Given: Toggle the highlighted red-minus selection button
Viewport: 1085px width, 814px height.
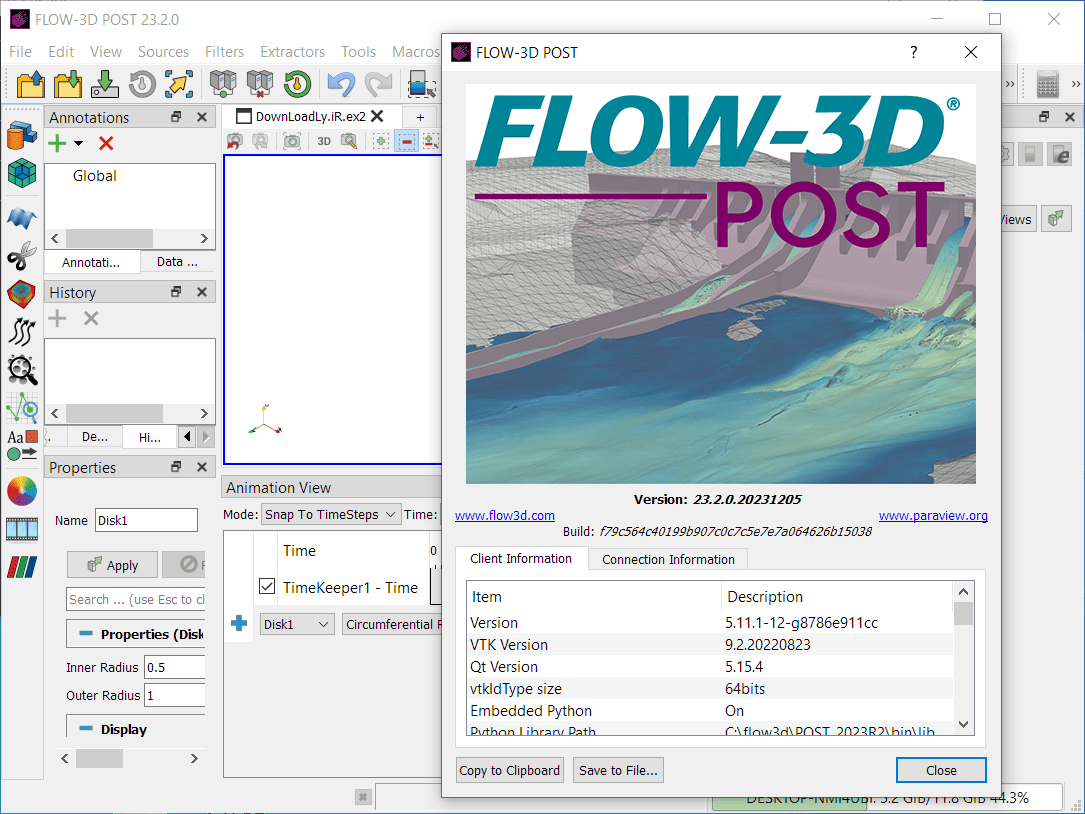Looking at the screenshot, I should (406, 141).
